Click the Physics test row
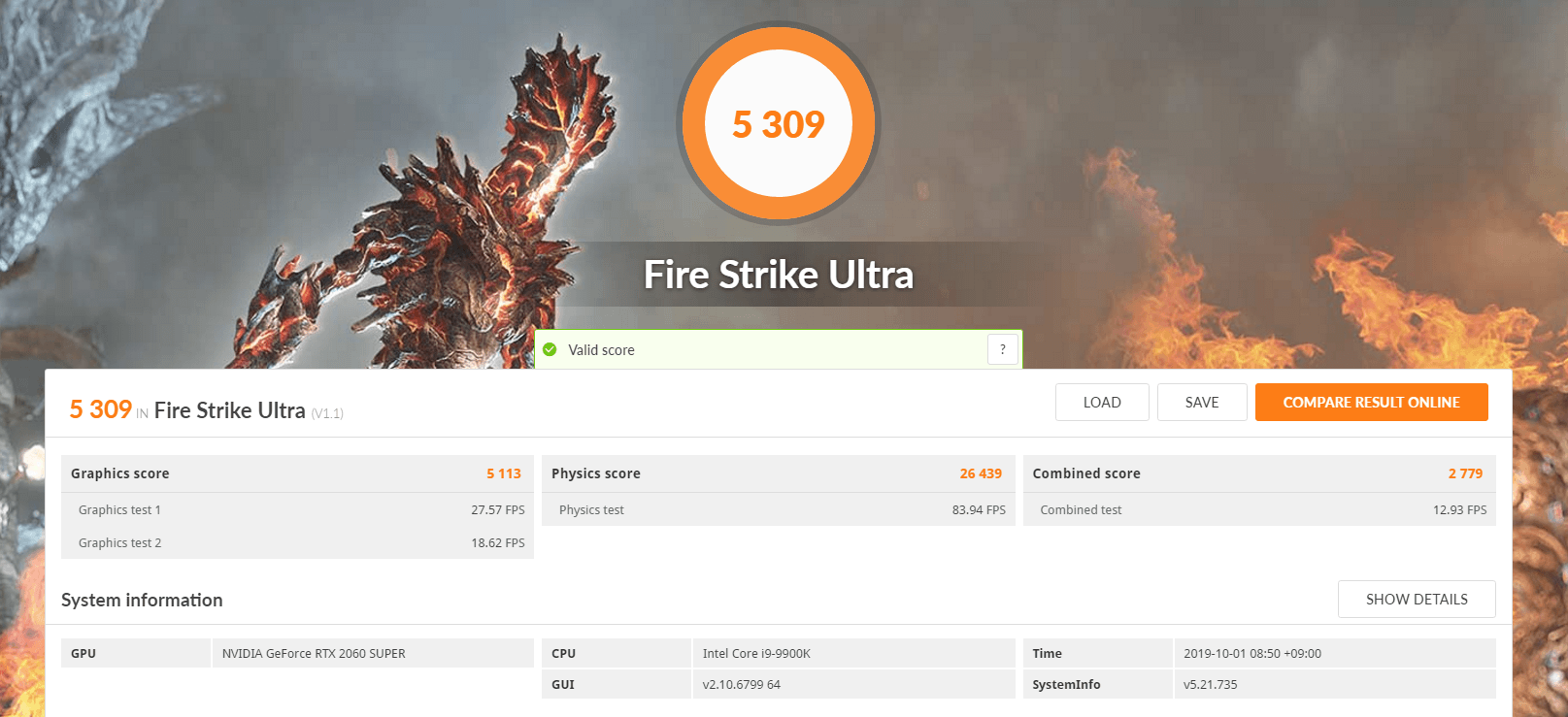 pos(778,509)
